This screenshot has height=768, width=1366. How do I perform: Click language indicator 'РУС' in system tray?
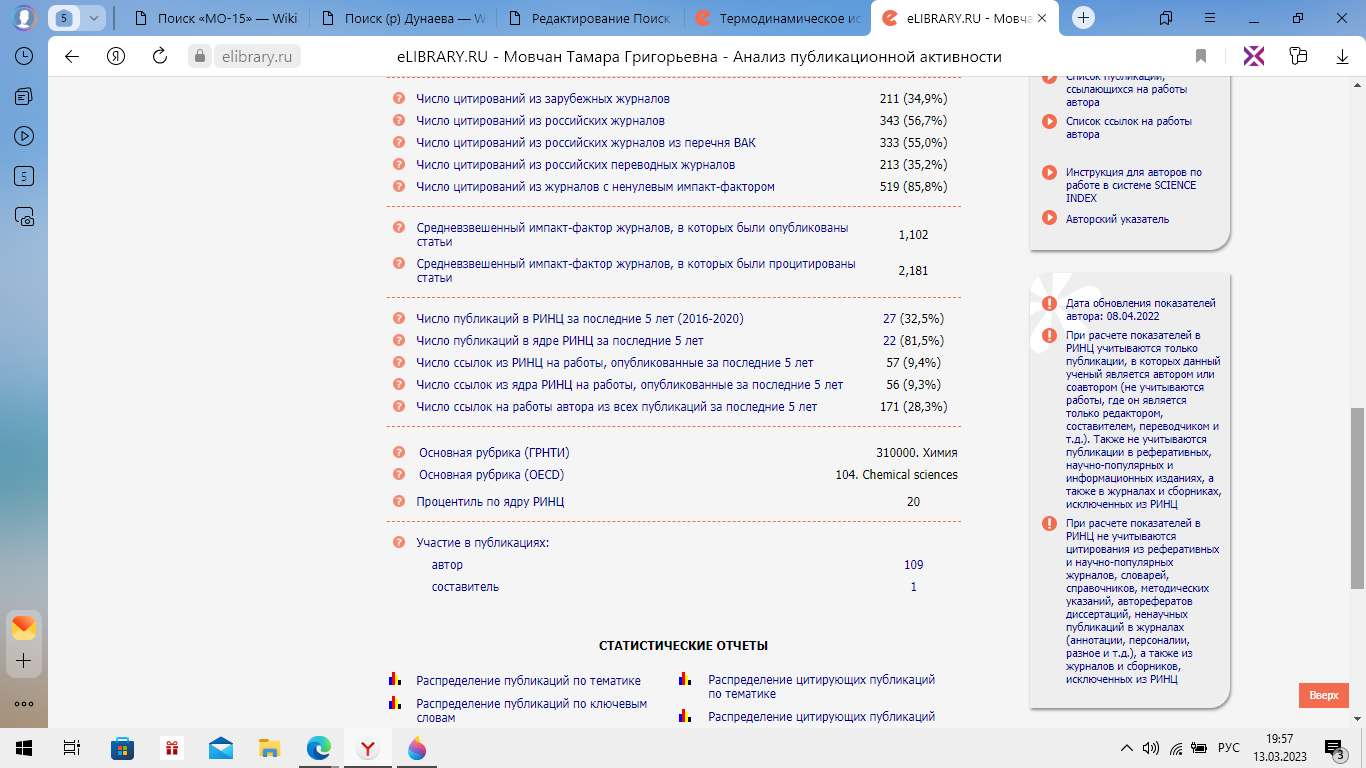[x=1228, y=748]
